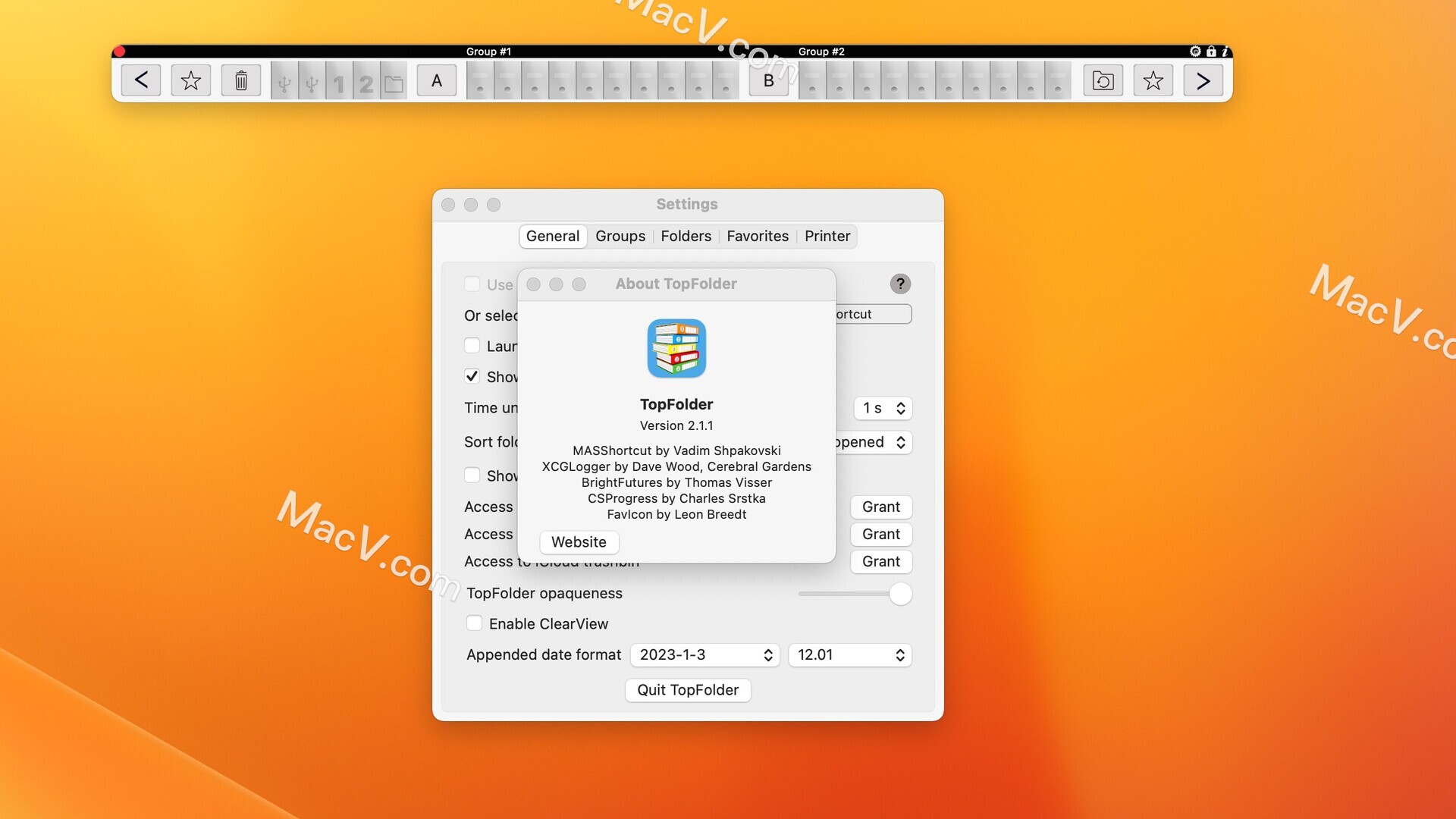Click the 'Appended date format' label
This screenshot has width=1456, height=819.
coord(544,654)
